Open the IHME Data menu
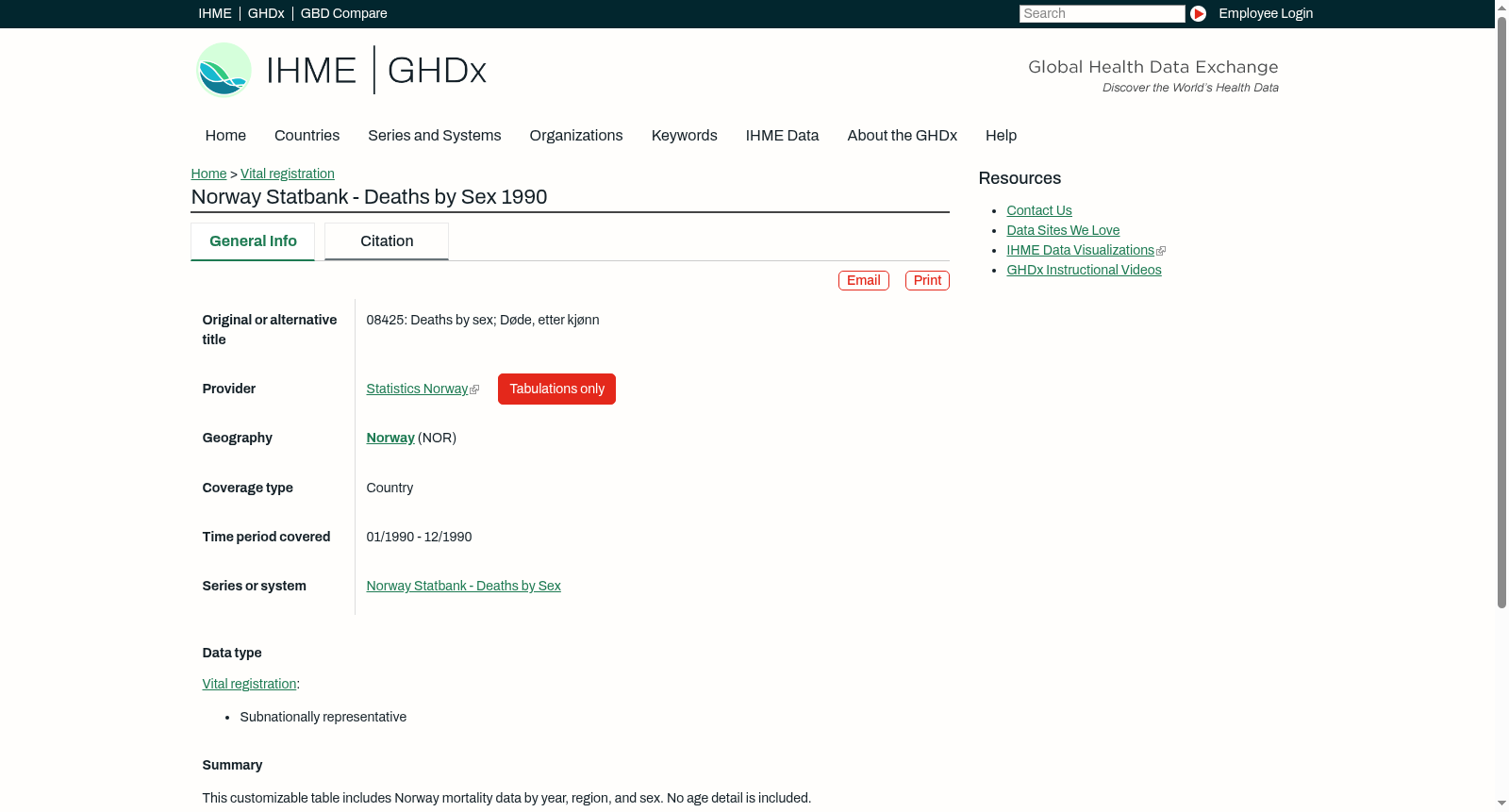The height and width of the screenshot is (812, 1509). 782,136
